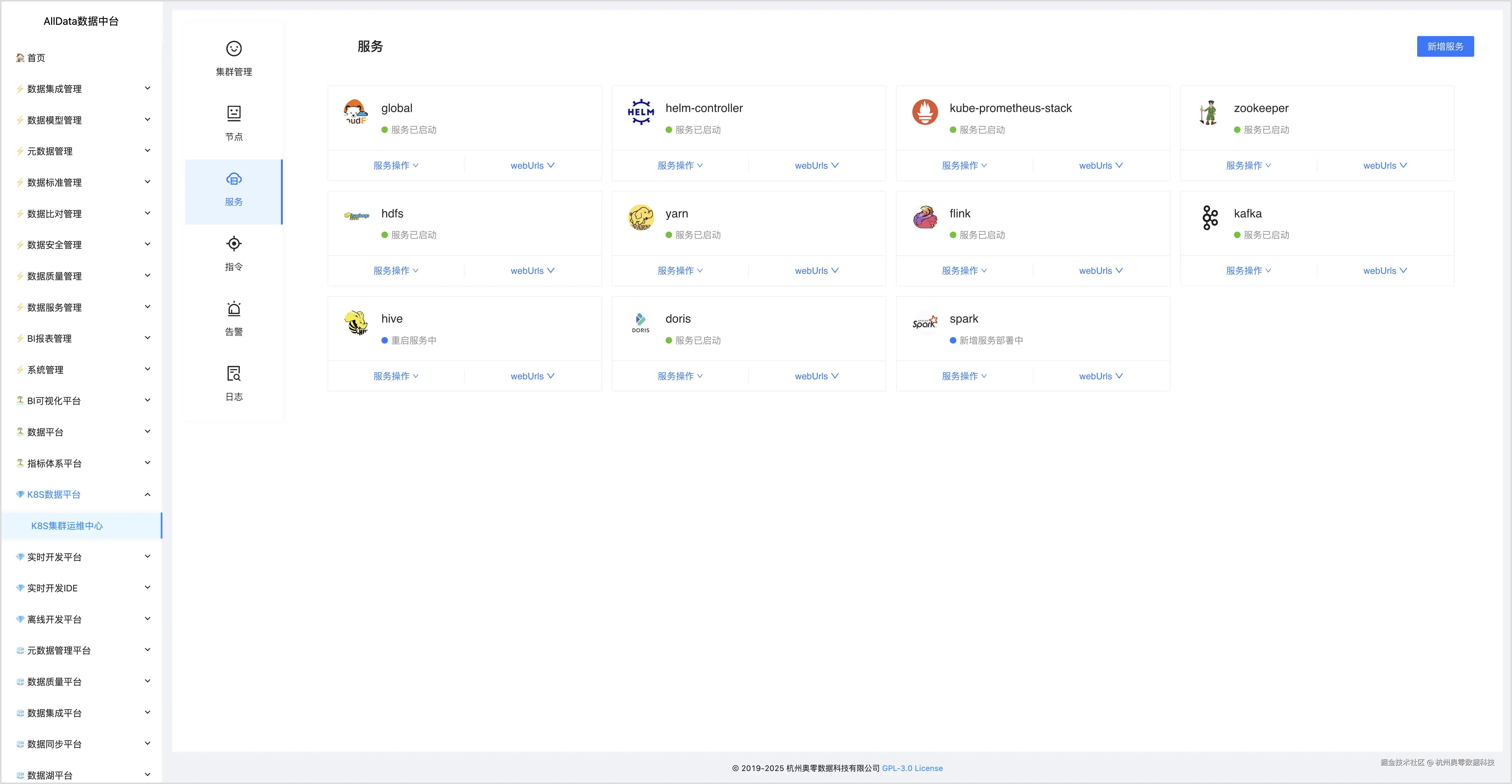Expand webUrls dropdown on yarn card
Screen dimensions: 1512x784
817,271
